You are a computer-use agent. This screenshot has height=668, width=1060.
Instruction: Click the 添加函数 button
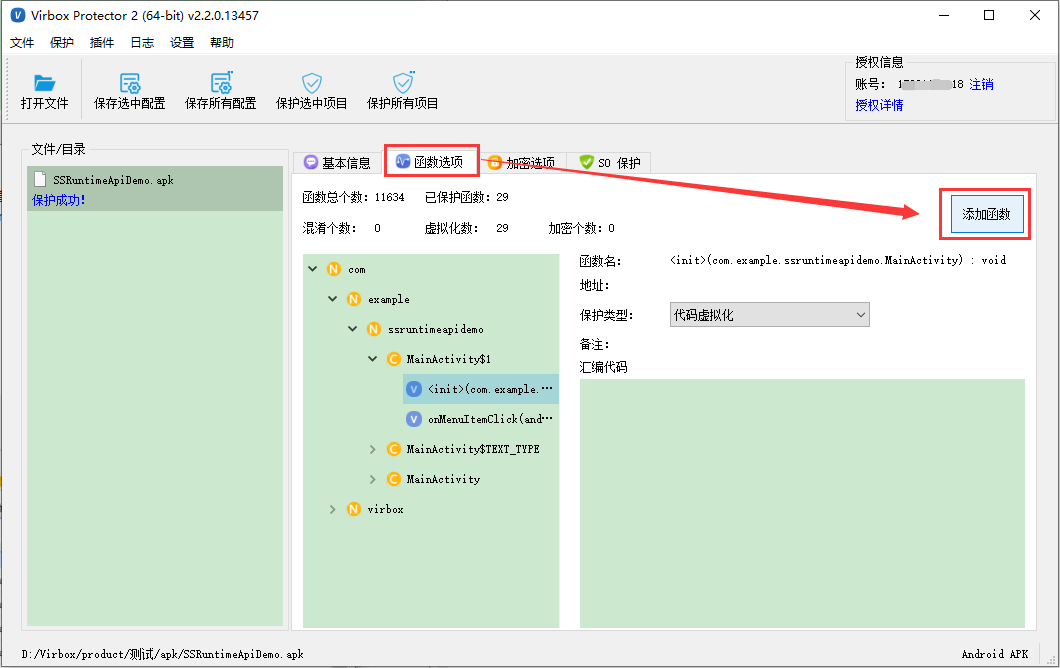pos(986,214)
